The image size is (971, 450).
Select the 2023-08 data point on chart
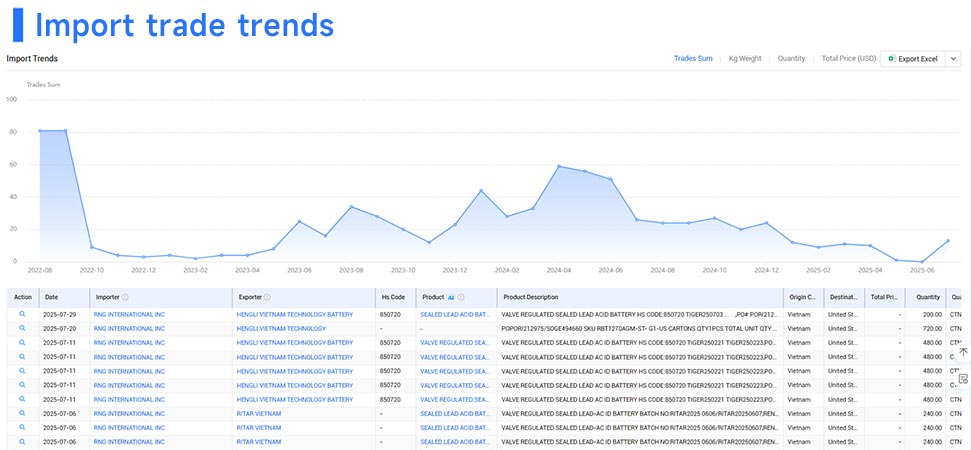coord(351,207)
